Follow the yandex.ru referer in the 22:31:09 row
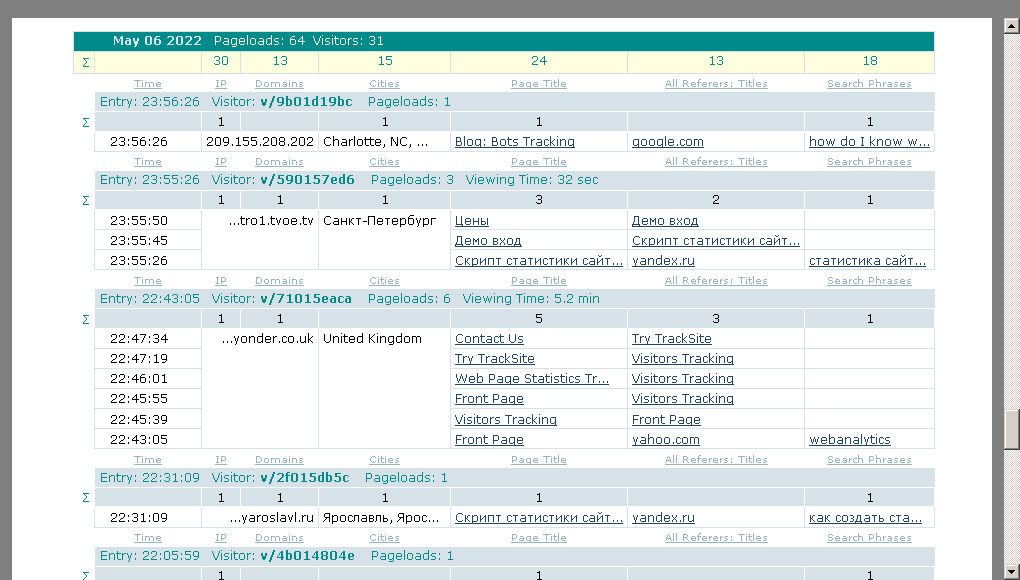This screenshot has width=1020, height=580. pyautogui.click(x=663, y=518)
